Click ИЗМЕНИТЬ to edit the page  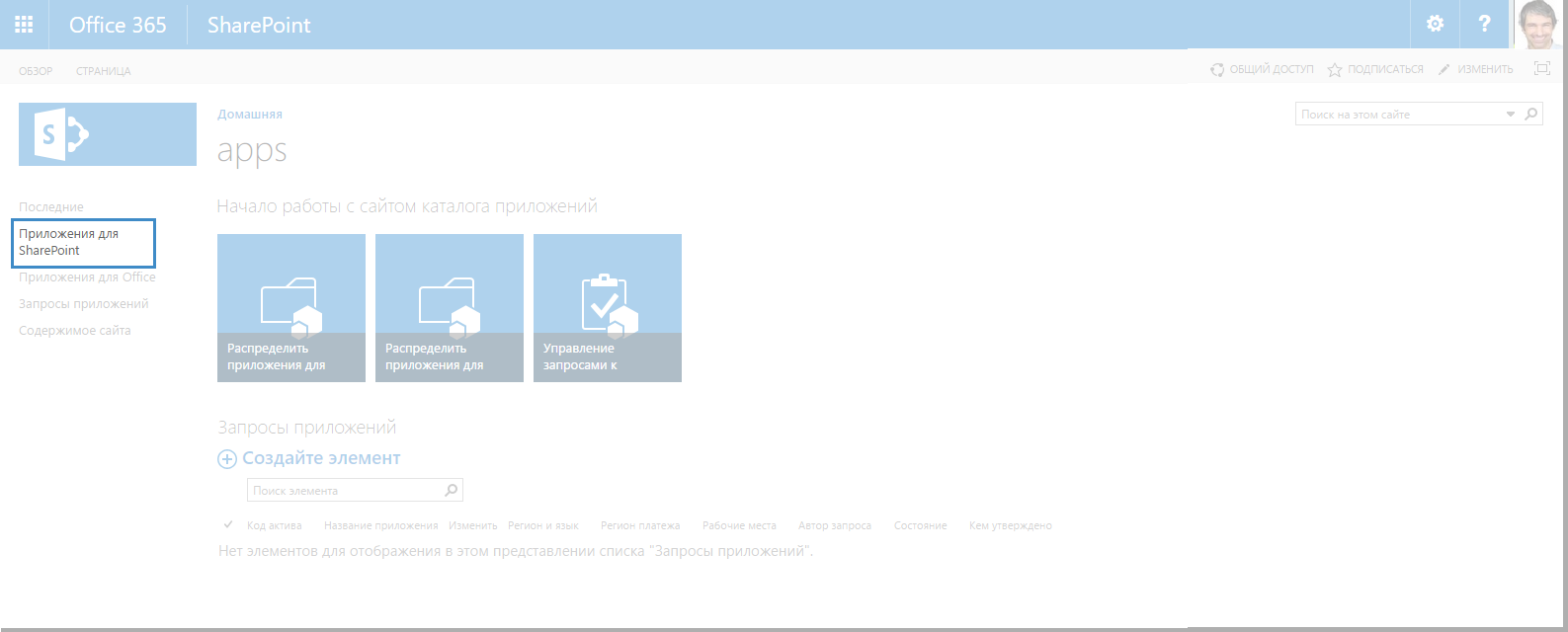point(1475,70)
